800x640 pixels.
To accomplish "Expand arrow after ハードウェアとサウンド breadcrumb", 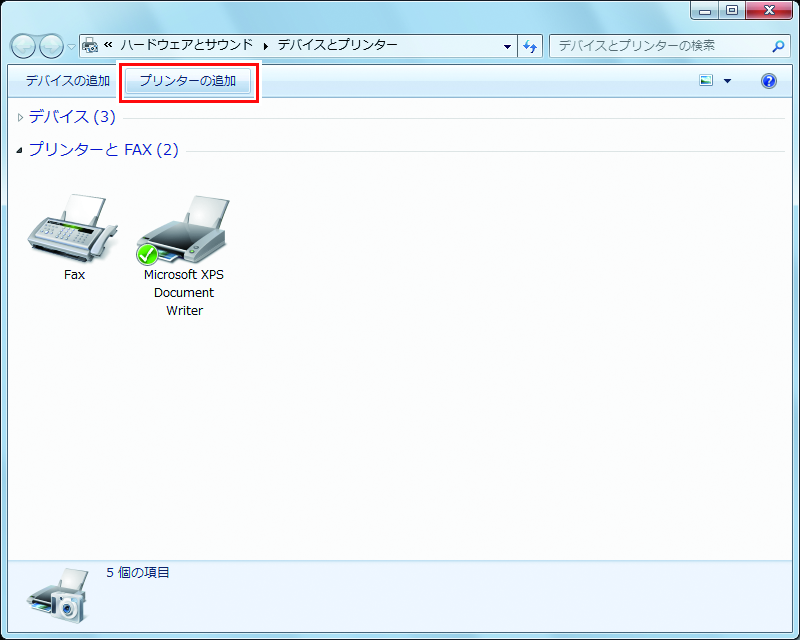I will click(x=266, y=46).
